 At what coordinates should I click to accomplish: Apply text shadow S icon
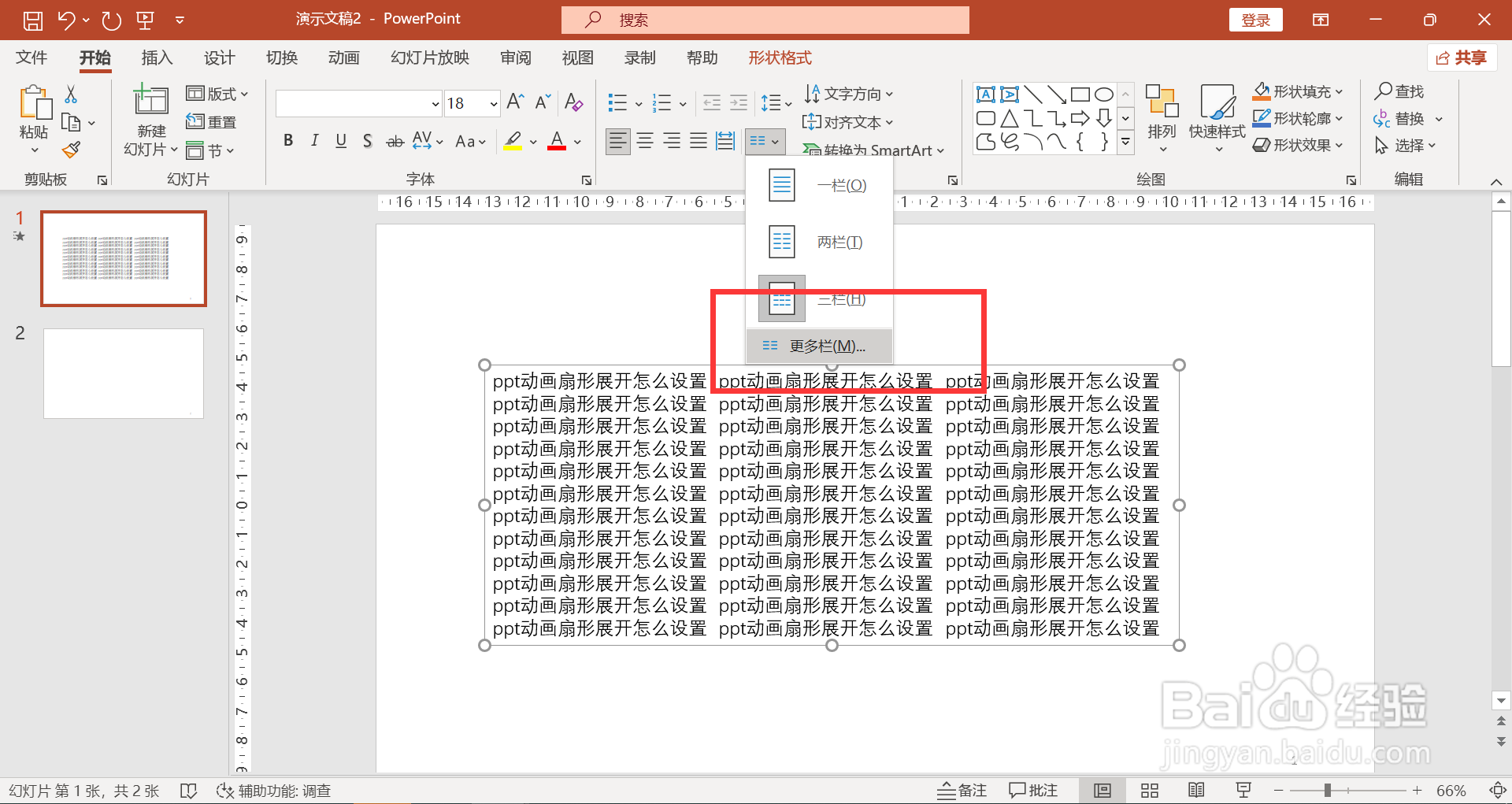(x=368, y=141)
